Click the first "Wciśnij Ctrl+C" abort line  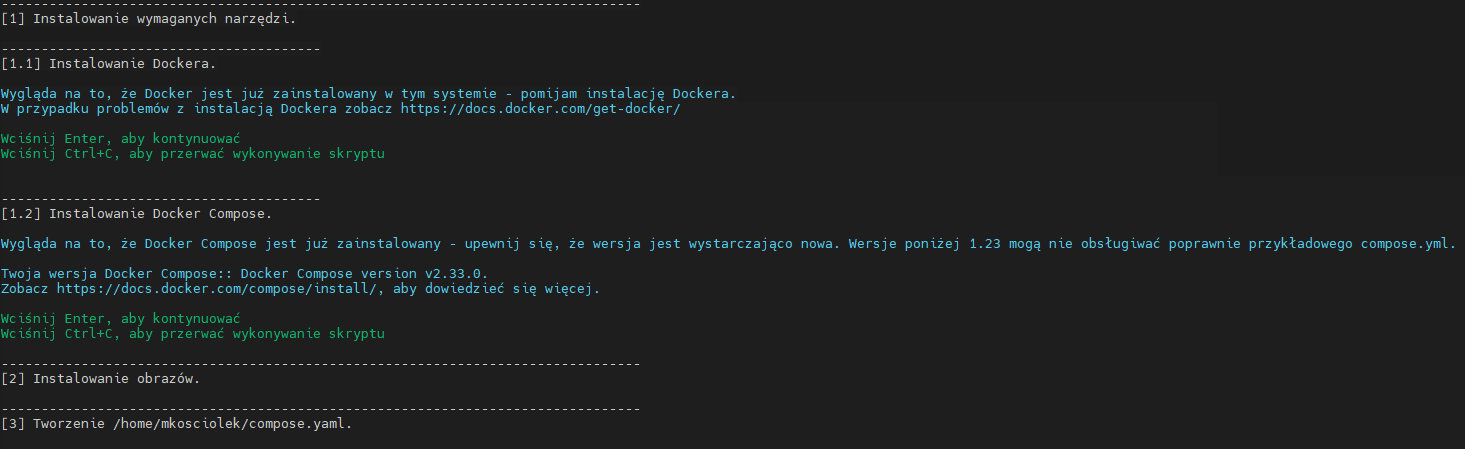point(192,154)
